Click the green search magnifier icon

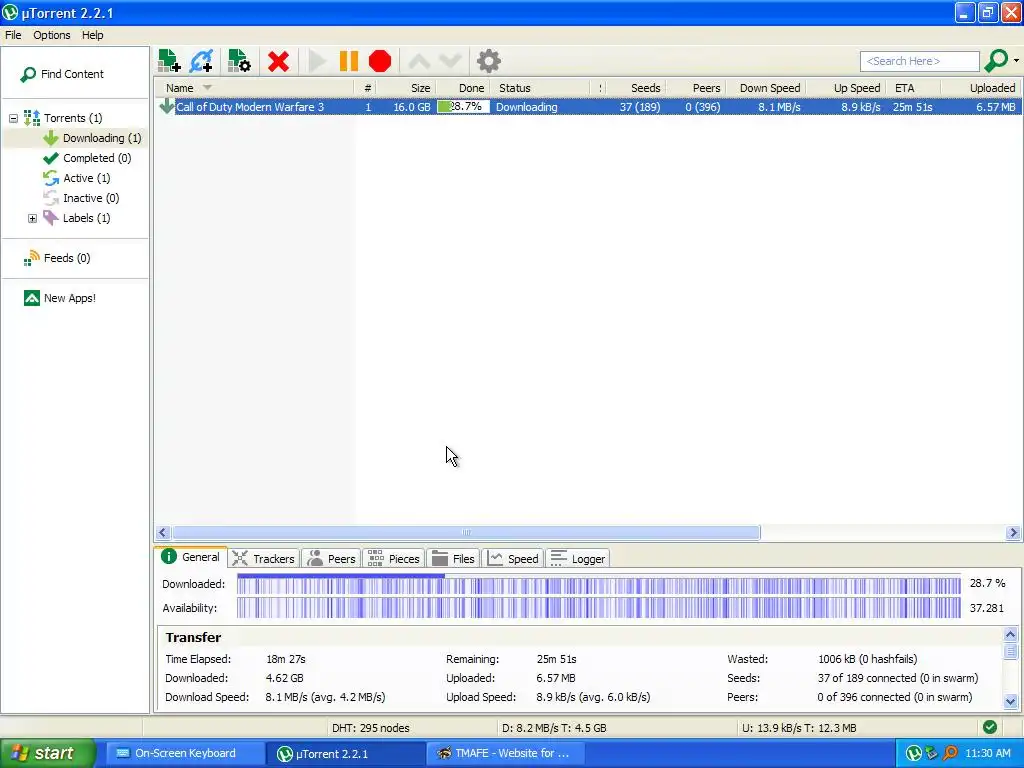click(x=996, y=61)
